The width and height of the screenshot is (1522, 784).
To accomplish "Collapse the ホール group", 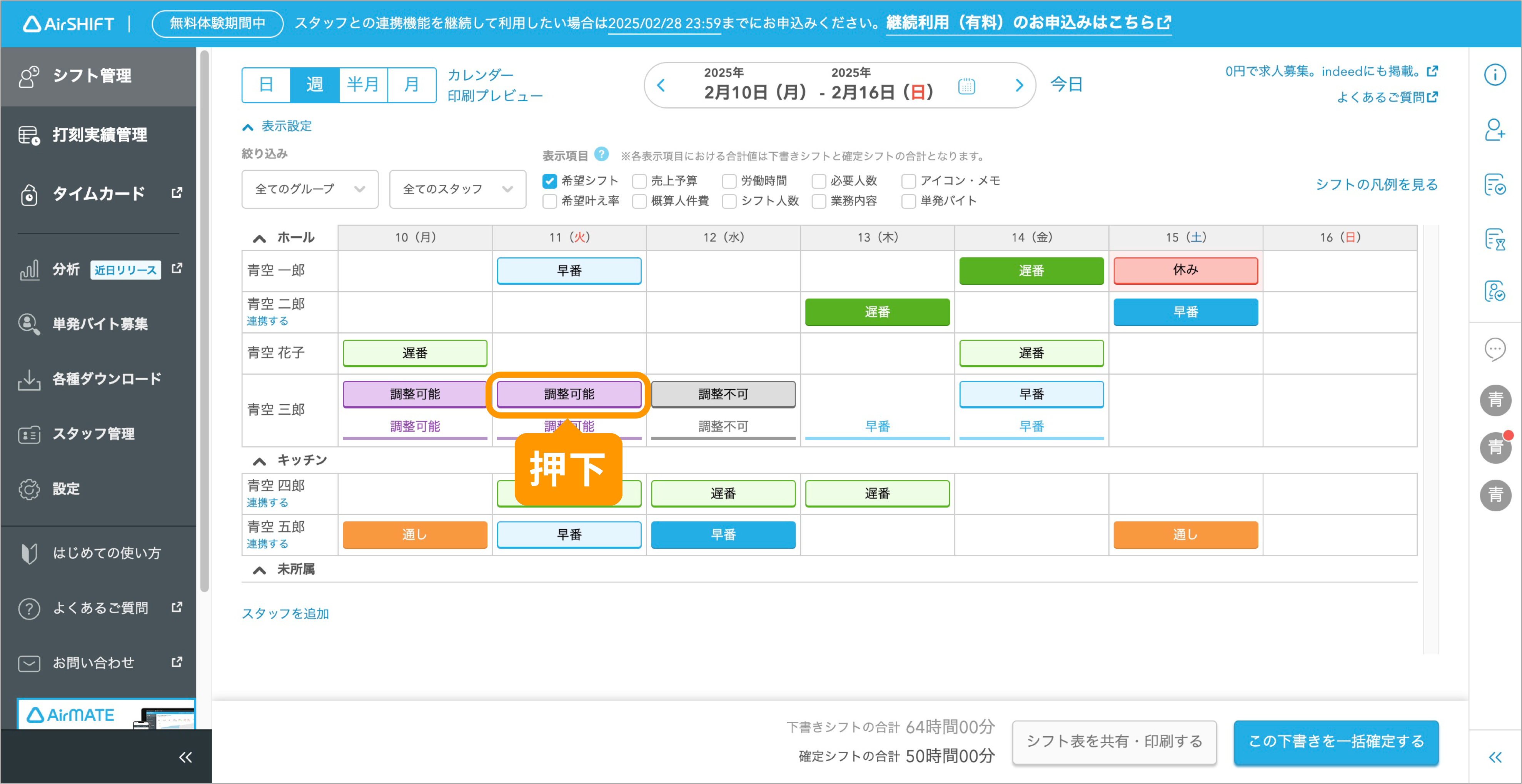I will [x=259, y=238].
